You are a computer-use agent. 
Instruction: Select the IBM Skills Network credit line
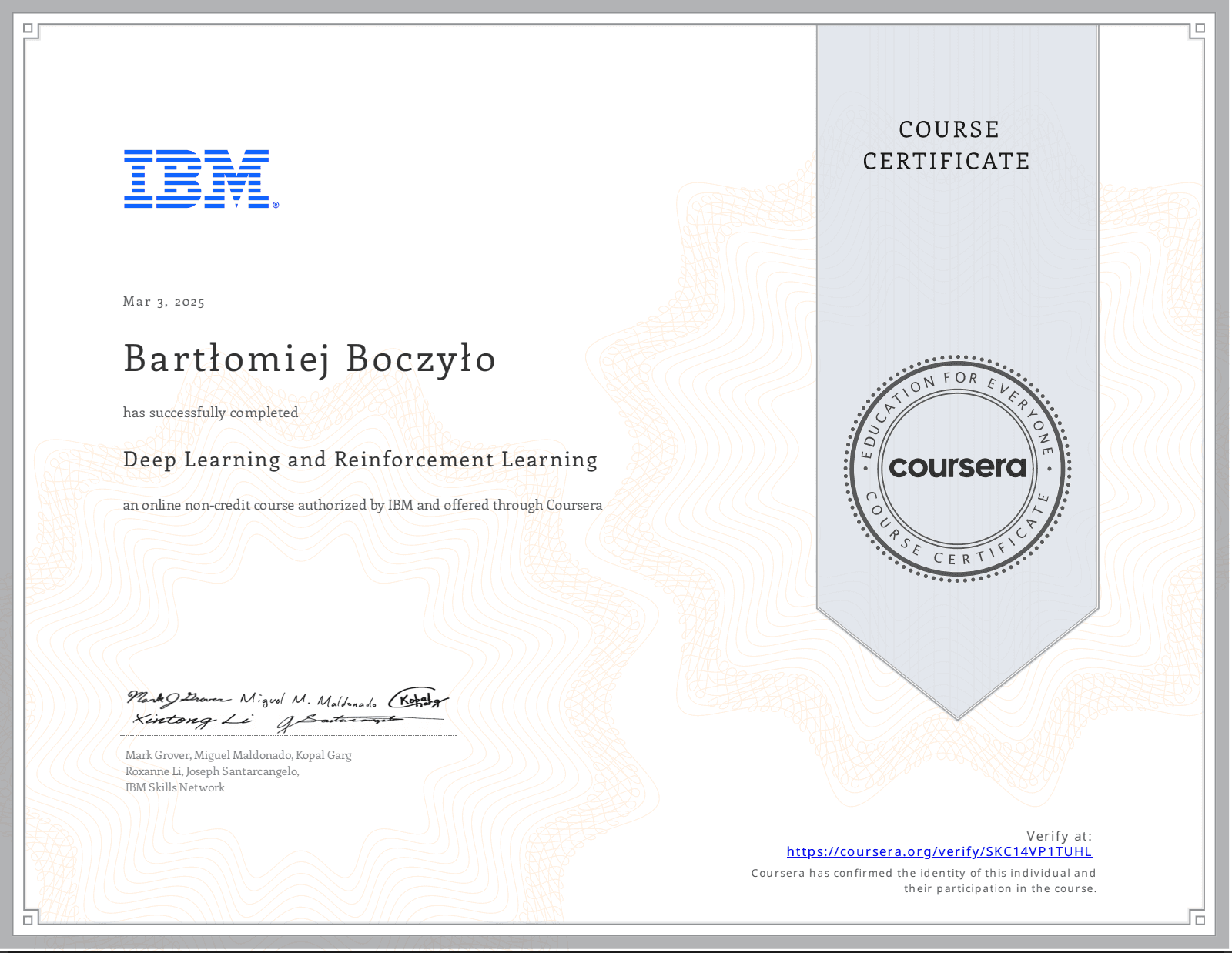click(x=174, y=787)
